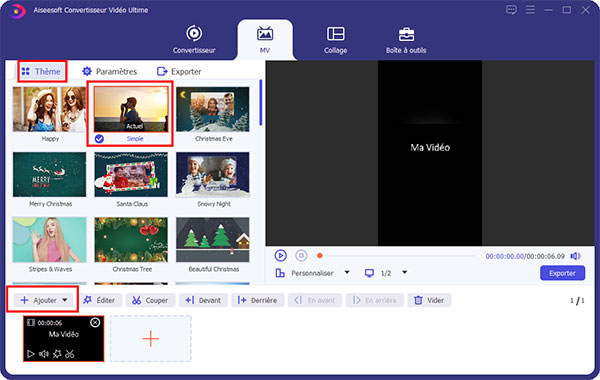Open the Paramètres sub-tab
The image size is (600, 380).
pyautogui.click(x=109, y=71)
